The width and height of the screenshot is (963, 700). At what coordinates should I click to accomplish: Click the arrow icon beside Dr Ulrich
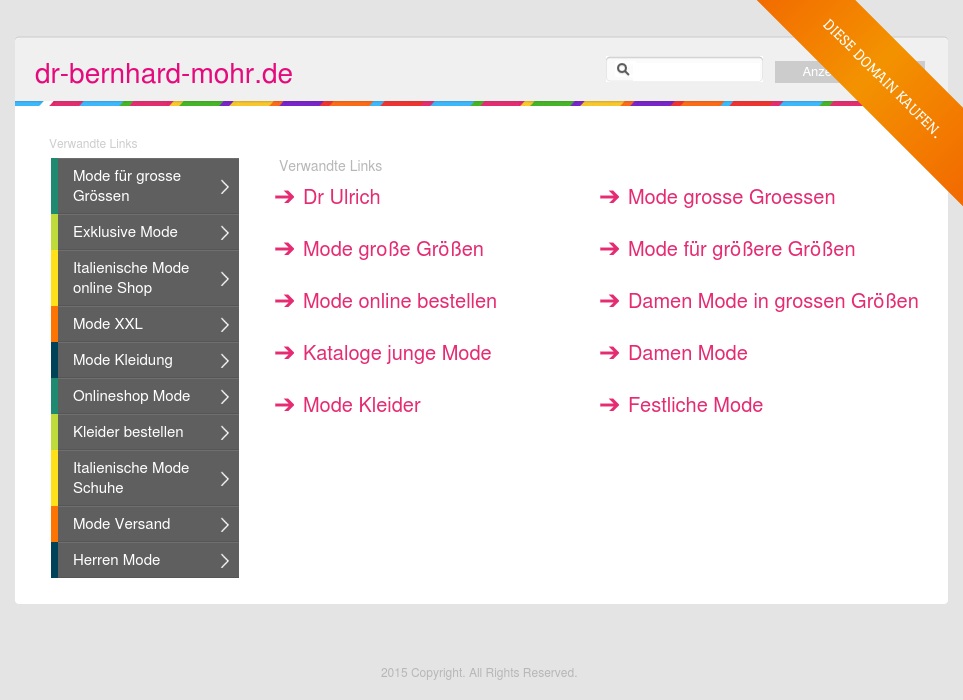[x=285, y=197]
